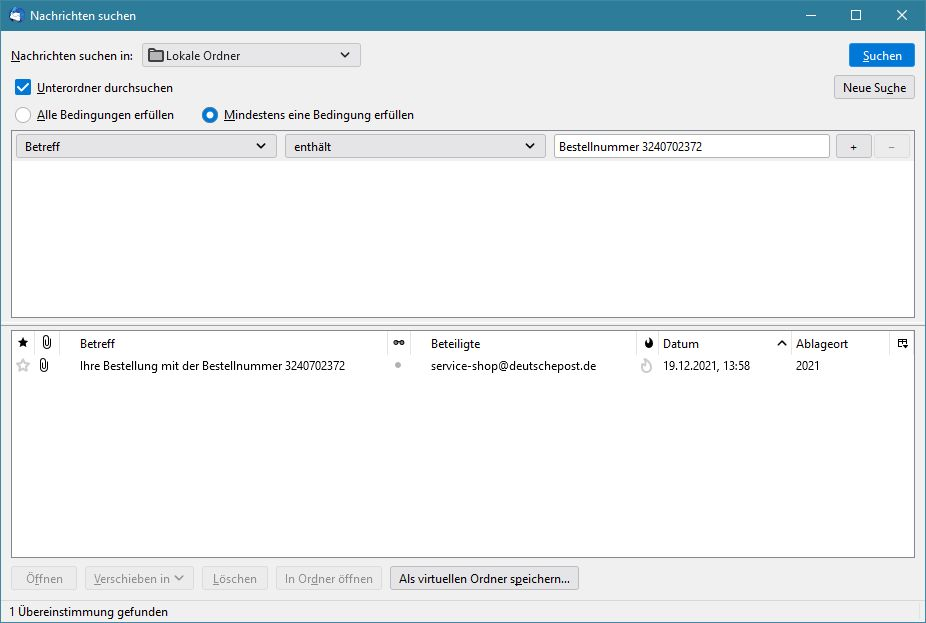Sort results by Ablageort column
This screenshot has width=926, height=623.
coord(838,343)
